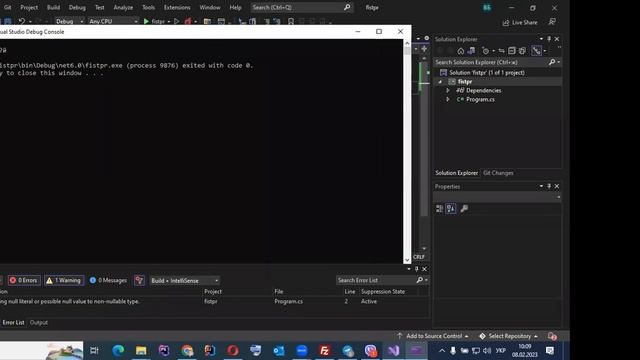640x360 pixels.
Task: Click the Debug Console vertical scrollbar down arrow
Action: 407,260
